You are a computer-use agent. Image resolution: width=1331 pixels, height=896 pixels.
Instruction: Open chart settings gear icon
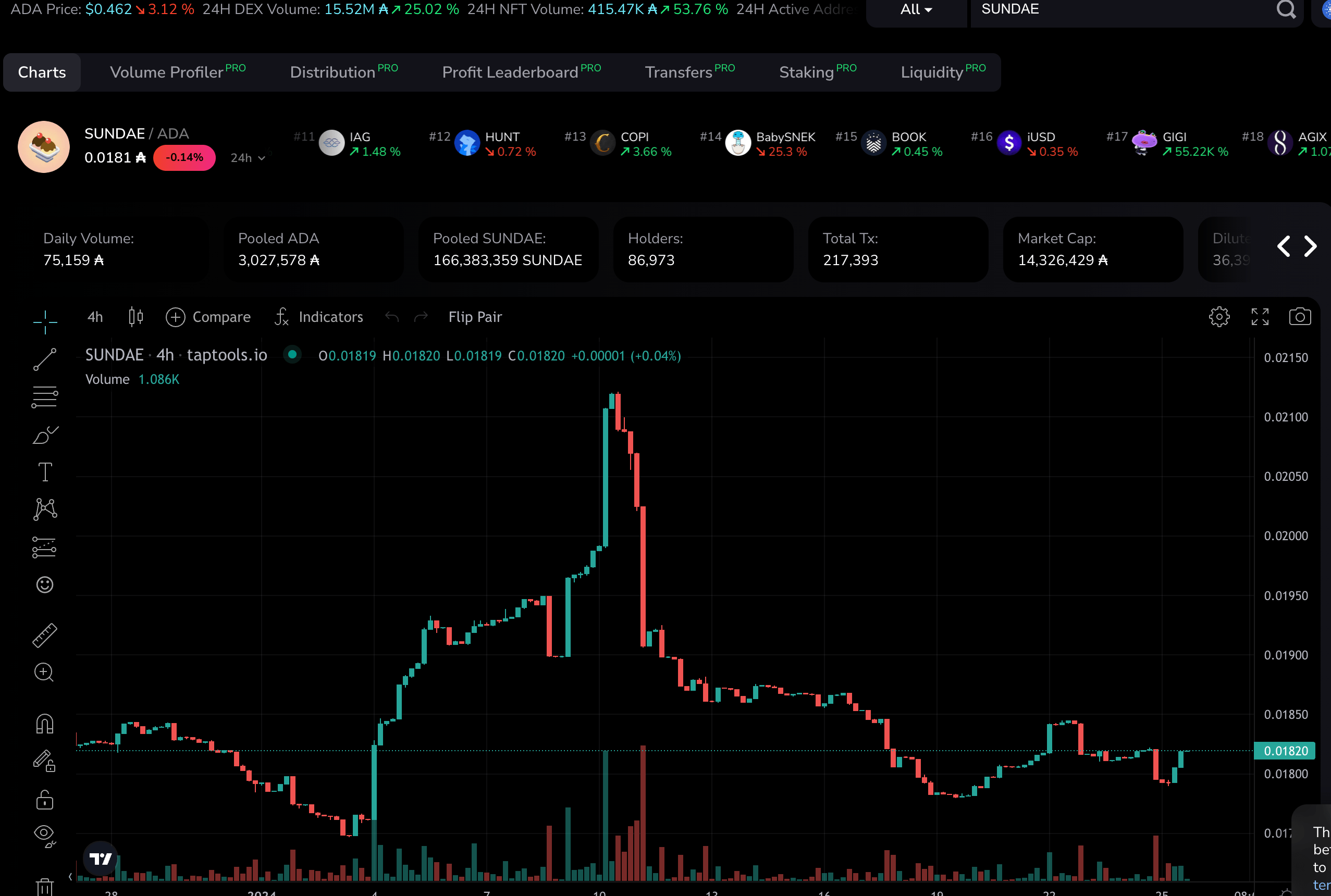click(1219, 317)
